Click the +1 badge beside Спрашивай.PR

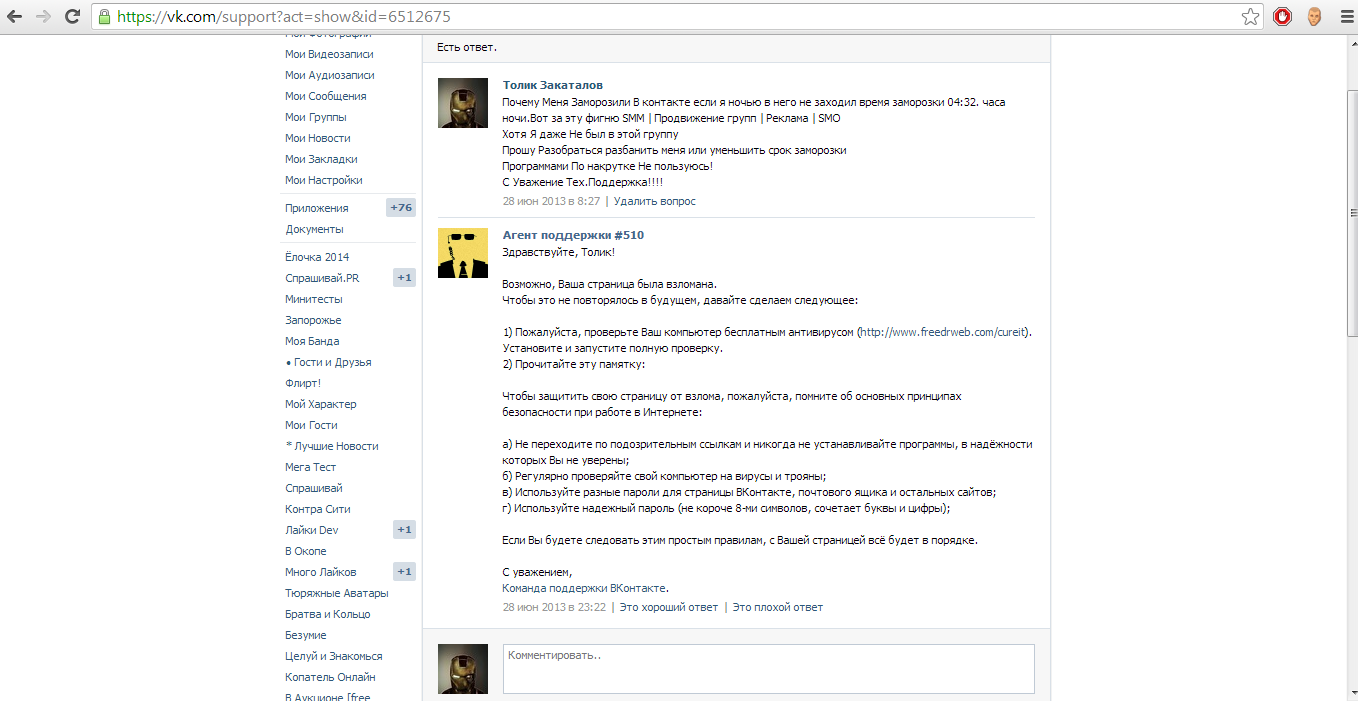(404, 278)
